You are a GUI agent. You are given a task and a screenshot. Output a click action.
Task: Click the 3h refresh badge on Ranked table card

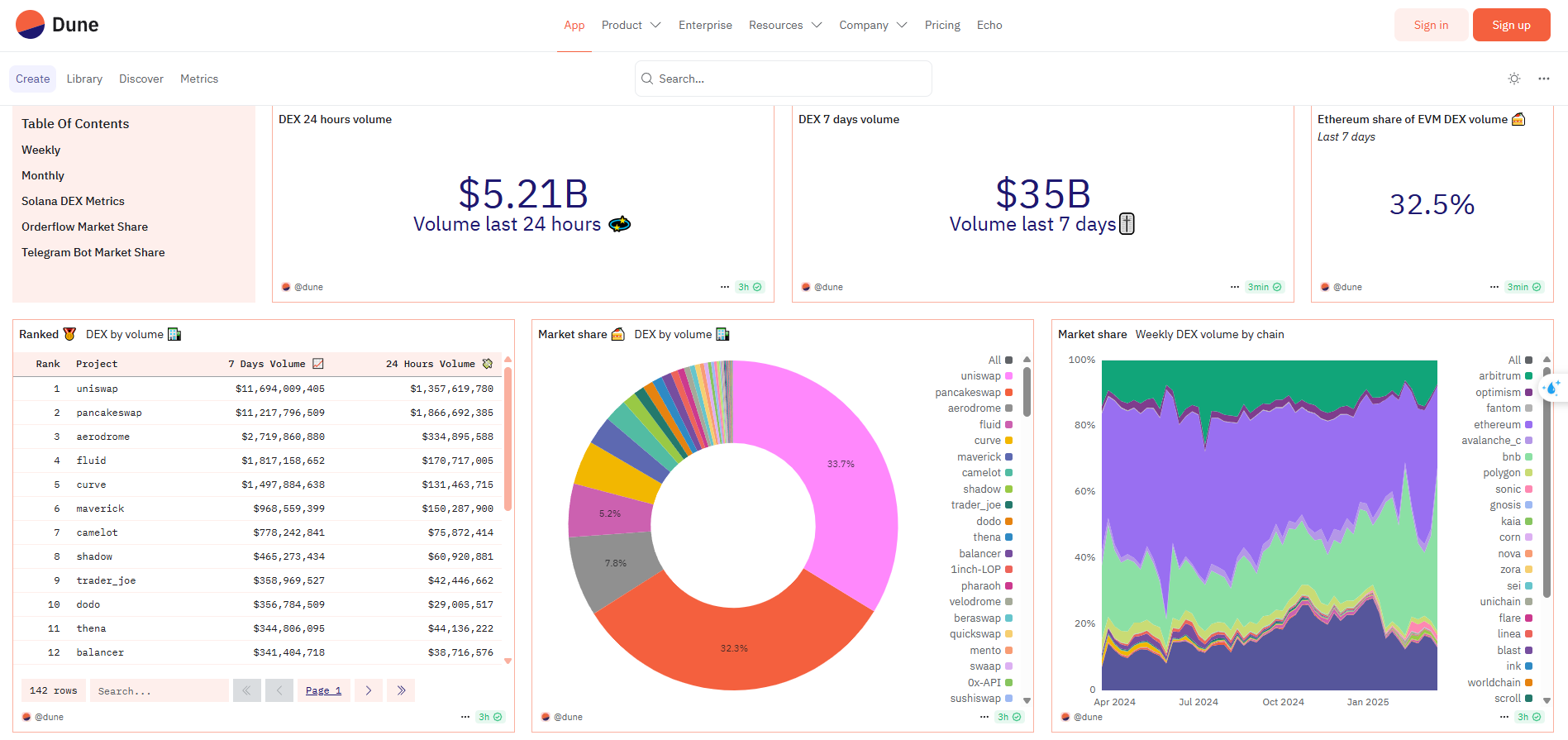pyautogui.click(x=490, y=717)
